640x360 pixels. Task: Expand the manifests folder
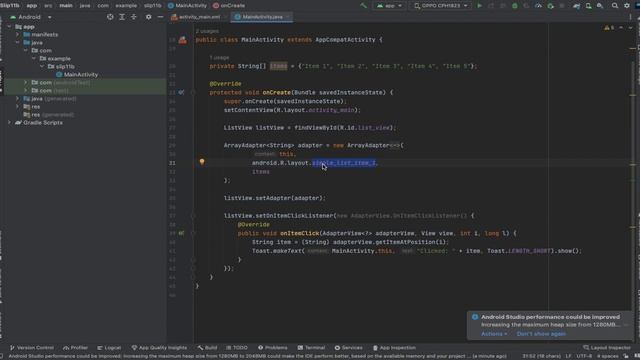[18, 35]
